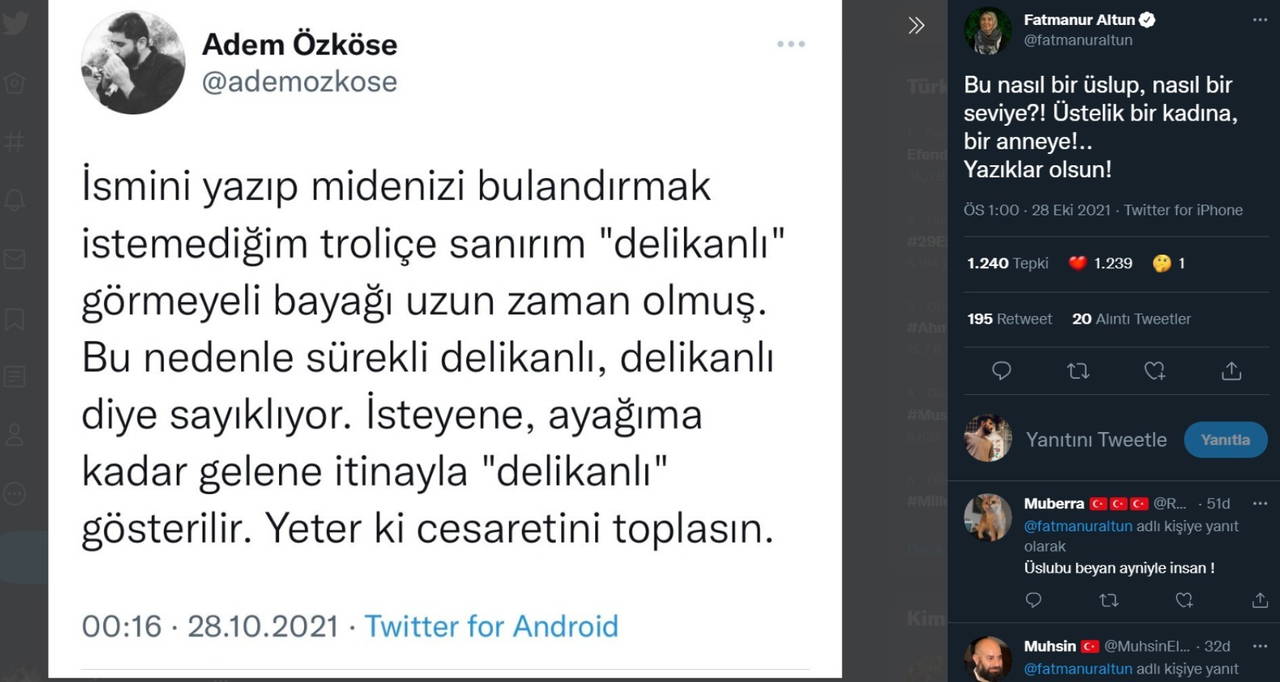Screen dimensions: 1280x682
Task: Click the reply icon under Fatmanur Altun's tweet
Action: [1001, 371]
